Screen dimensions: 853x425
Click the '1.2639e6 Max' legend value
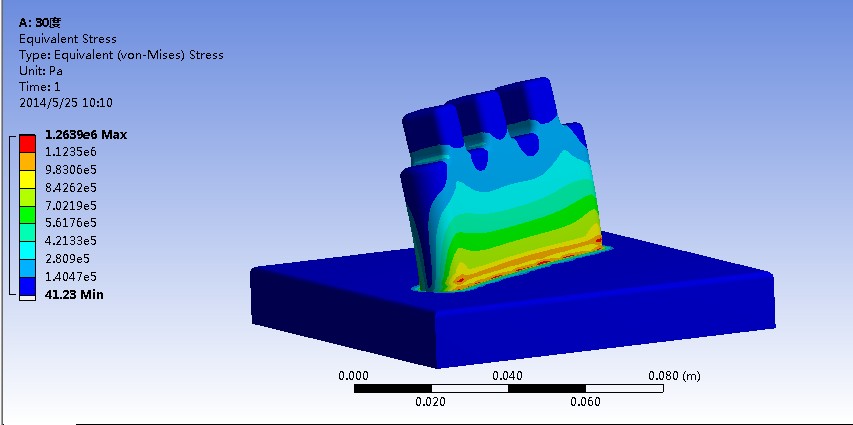pos(85,134)
